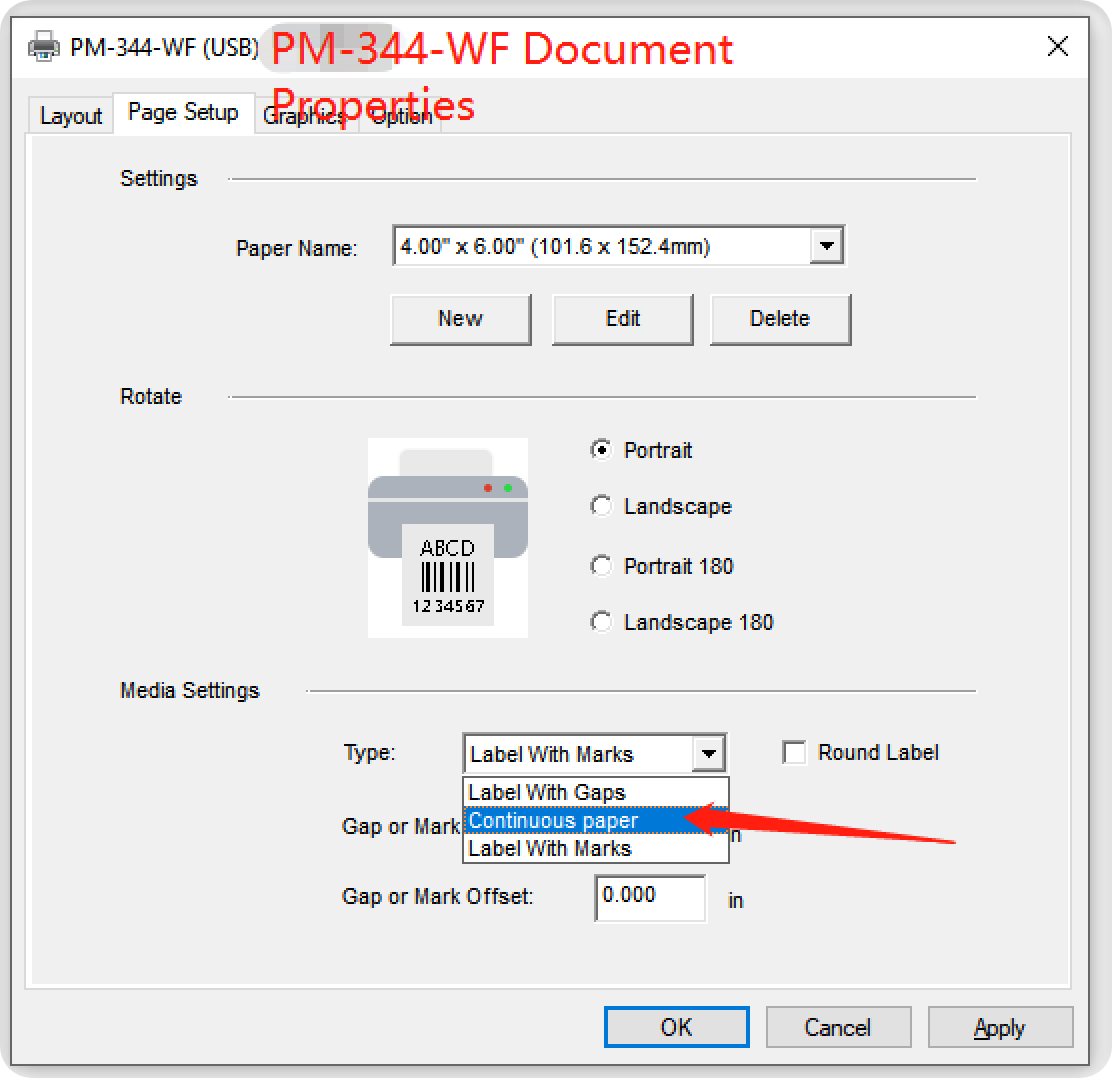
Task: Choose Label With Gaps from the list
Action: (596, 792)
